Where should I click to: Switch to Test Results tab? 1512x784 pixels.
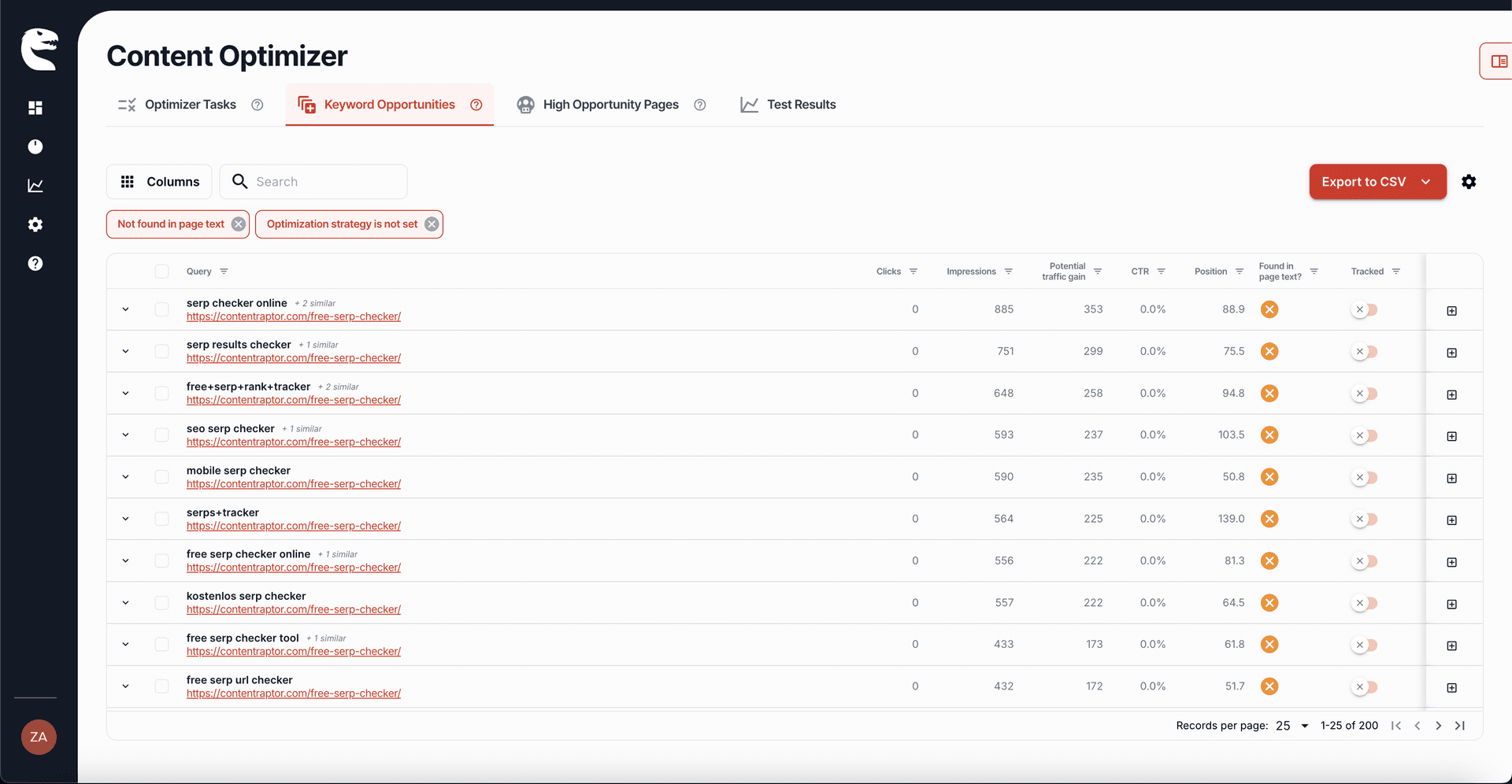[x=802, y=104]
